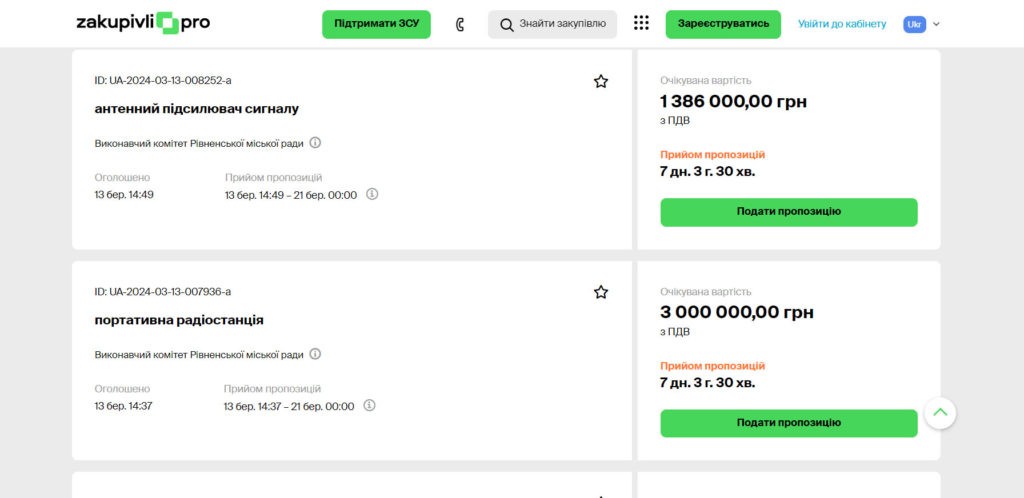Click the phone contact icon
The width and height of the screenshot is (1024, 498).
(460, 24)
